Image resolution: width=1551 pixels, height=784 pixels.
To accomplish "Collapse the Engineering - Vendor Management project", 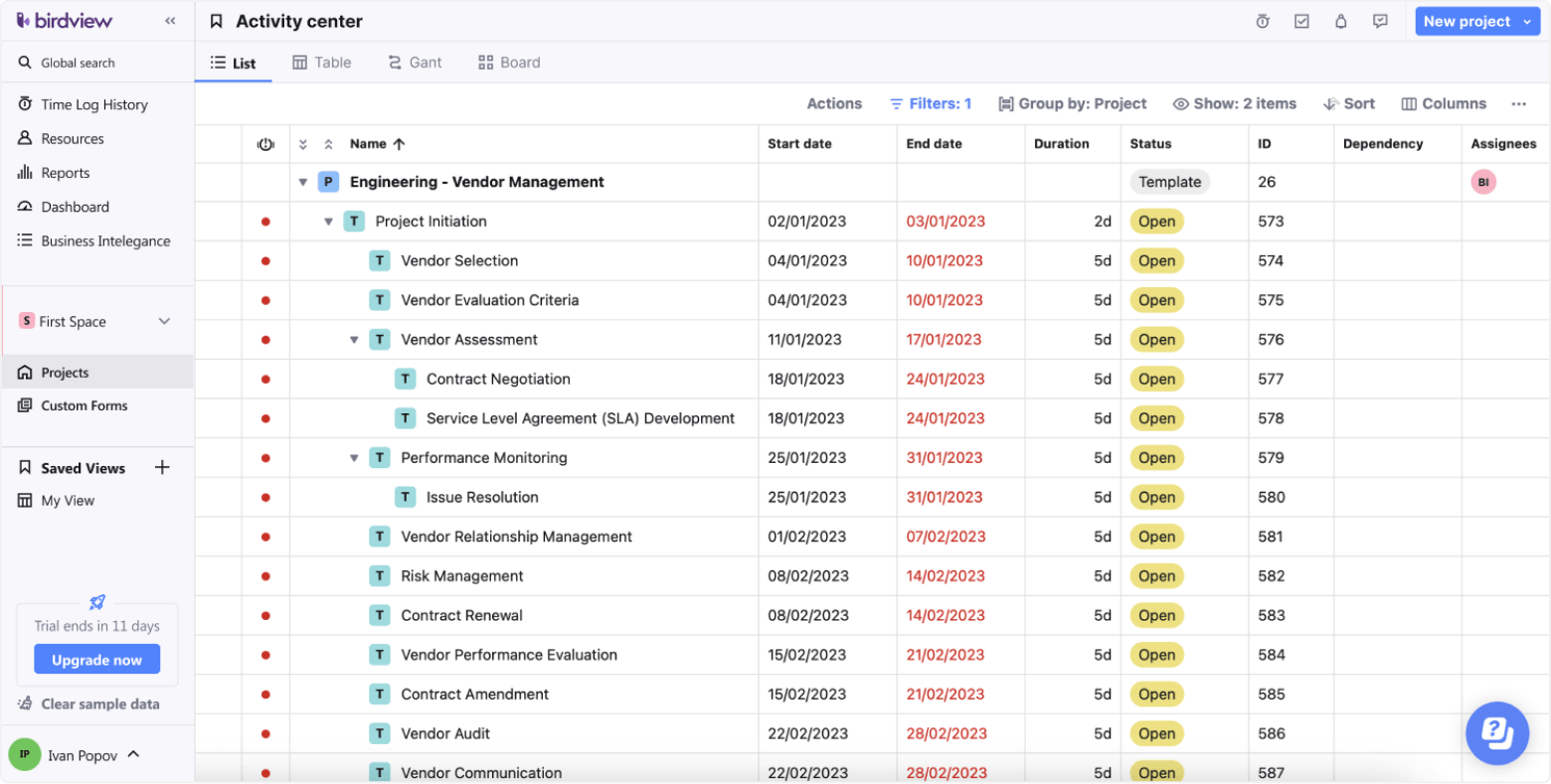I will click(x=303, y=182).
